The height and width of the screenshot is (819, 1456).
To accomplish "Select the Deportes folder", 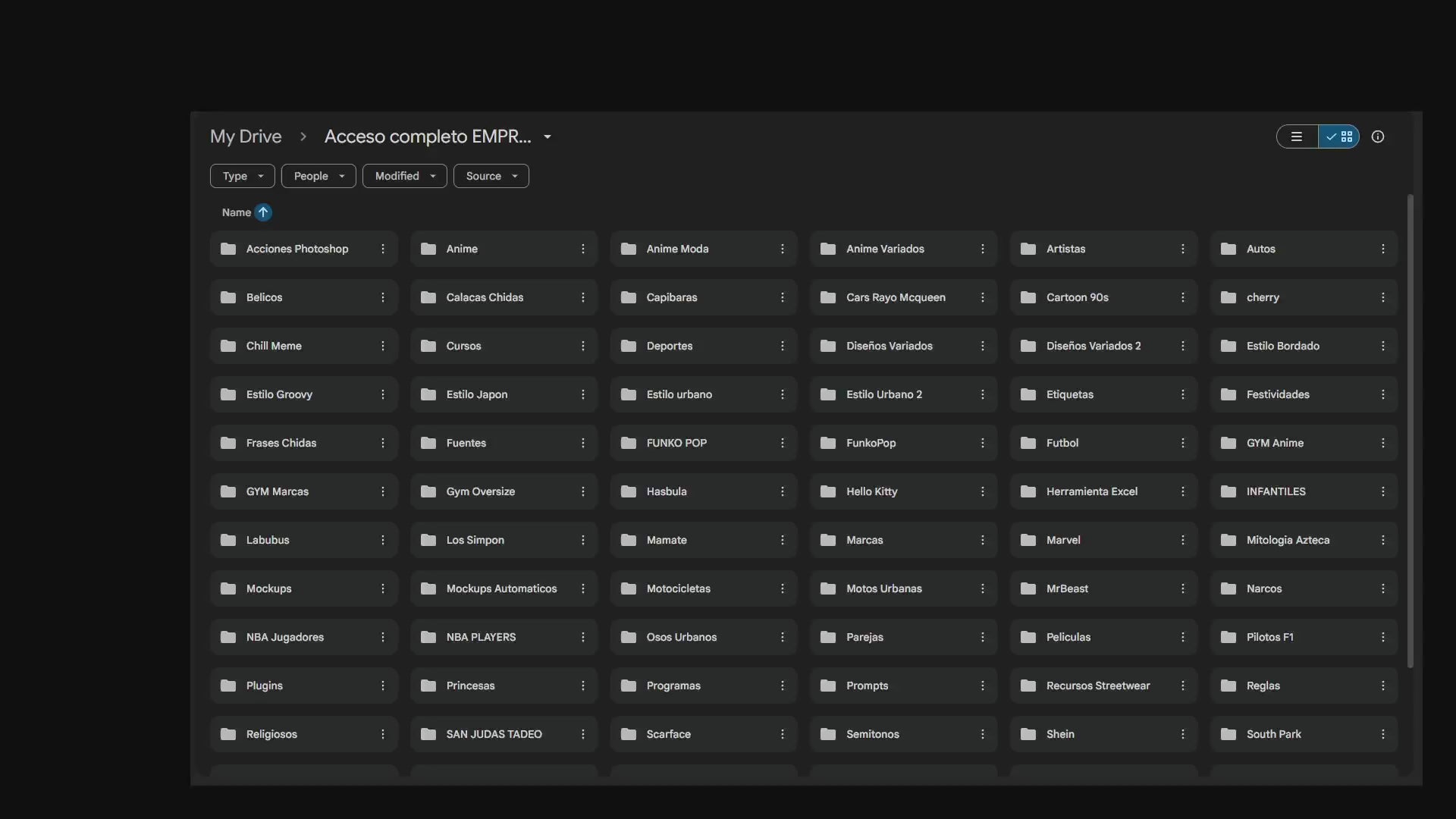I will point(703,346).
